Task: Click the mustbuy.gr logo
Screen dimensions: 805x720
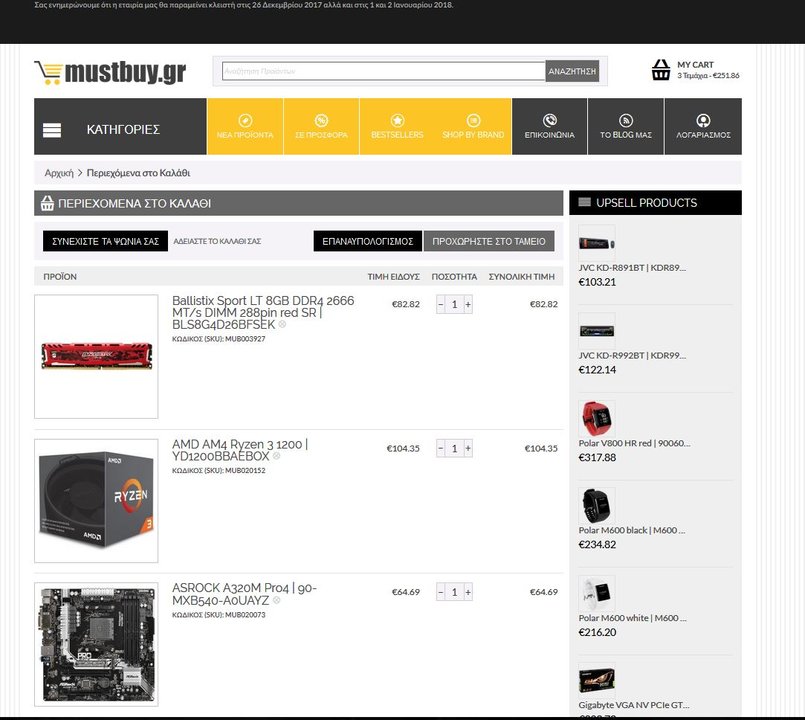Action: click(x=110, y=72)
